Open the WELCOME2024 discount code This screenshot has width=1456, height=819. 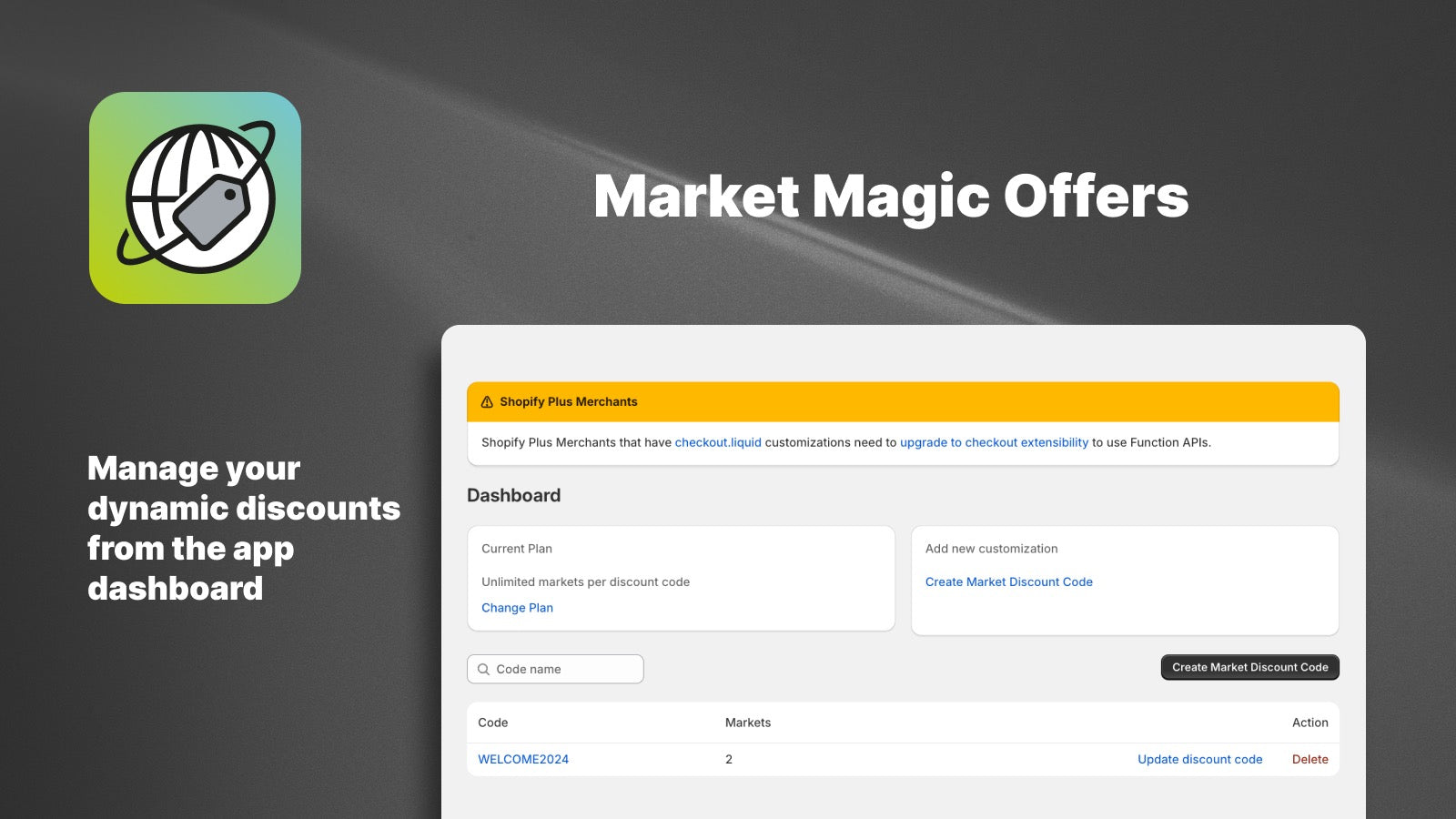(523, 759)
